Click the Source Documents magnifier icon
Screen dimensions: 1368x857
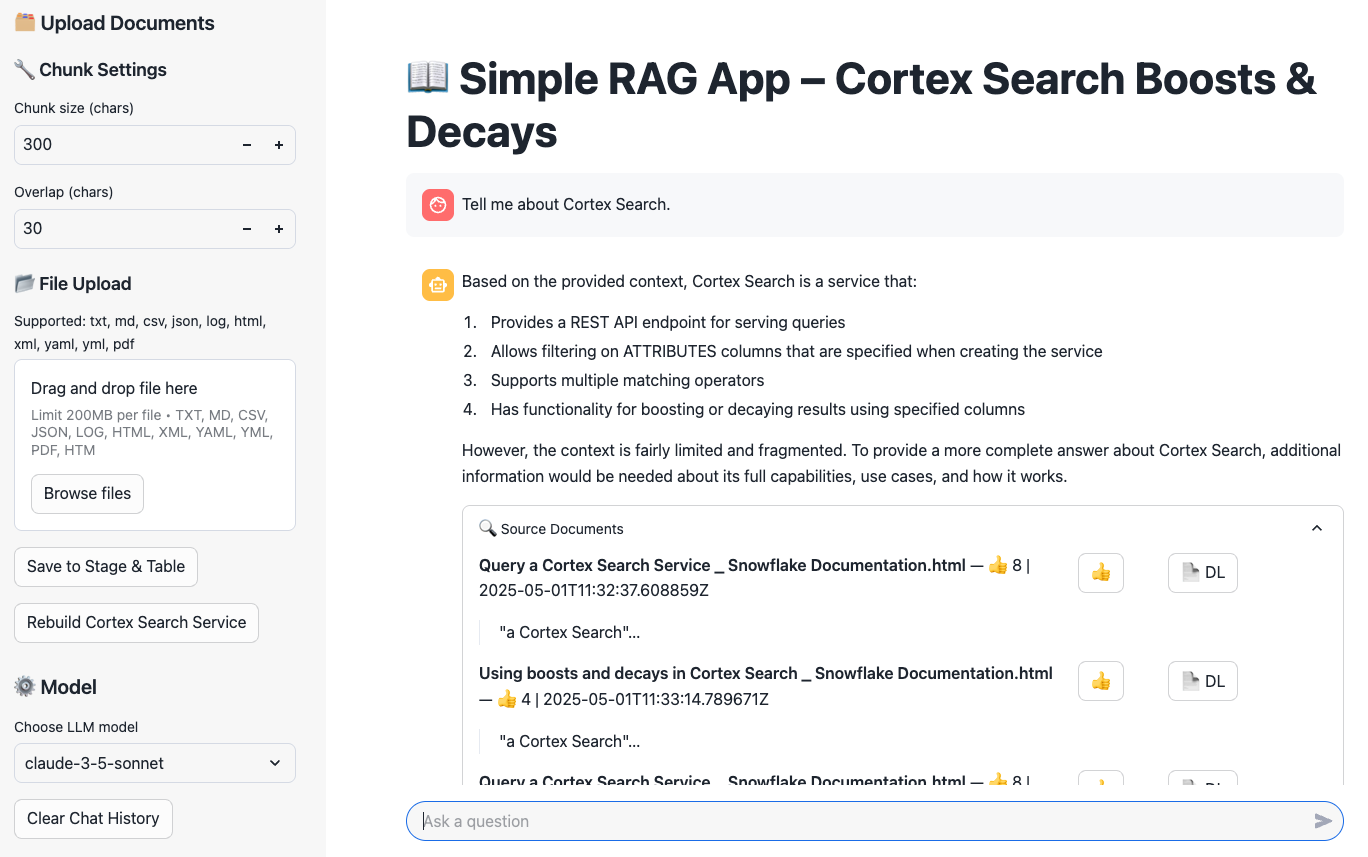coord(488,528)
